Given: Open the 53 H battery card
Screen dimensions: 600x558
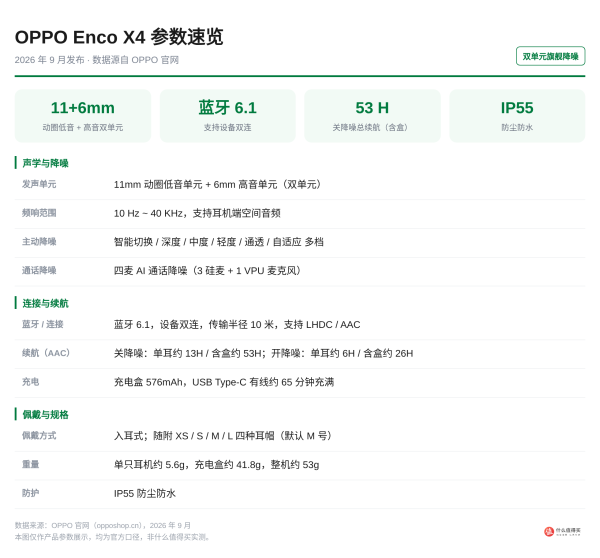Looking at the screenshot, I should (372, 116).
